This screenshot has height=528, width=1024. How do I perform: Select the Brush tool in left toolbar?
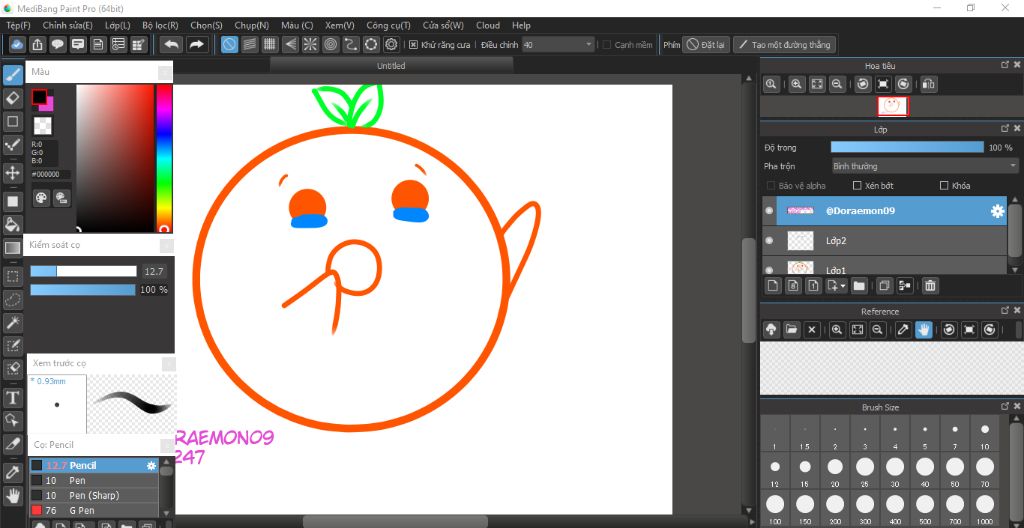(x=12, y=75)
